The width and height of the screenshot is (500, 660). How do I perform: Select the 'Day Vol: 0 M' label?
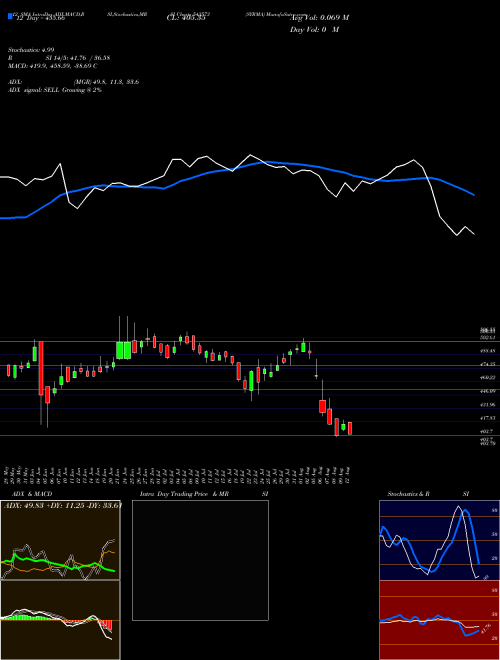coord(314,29)
